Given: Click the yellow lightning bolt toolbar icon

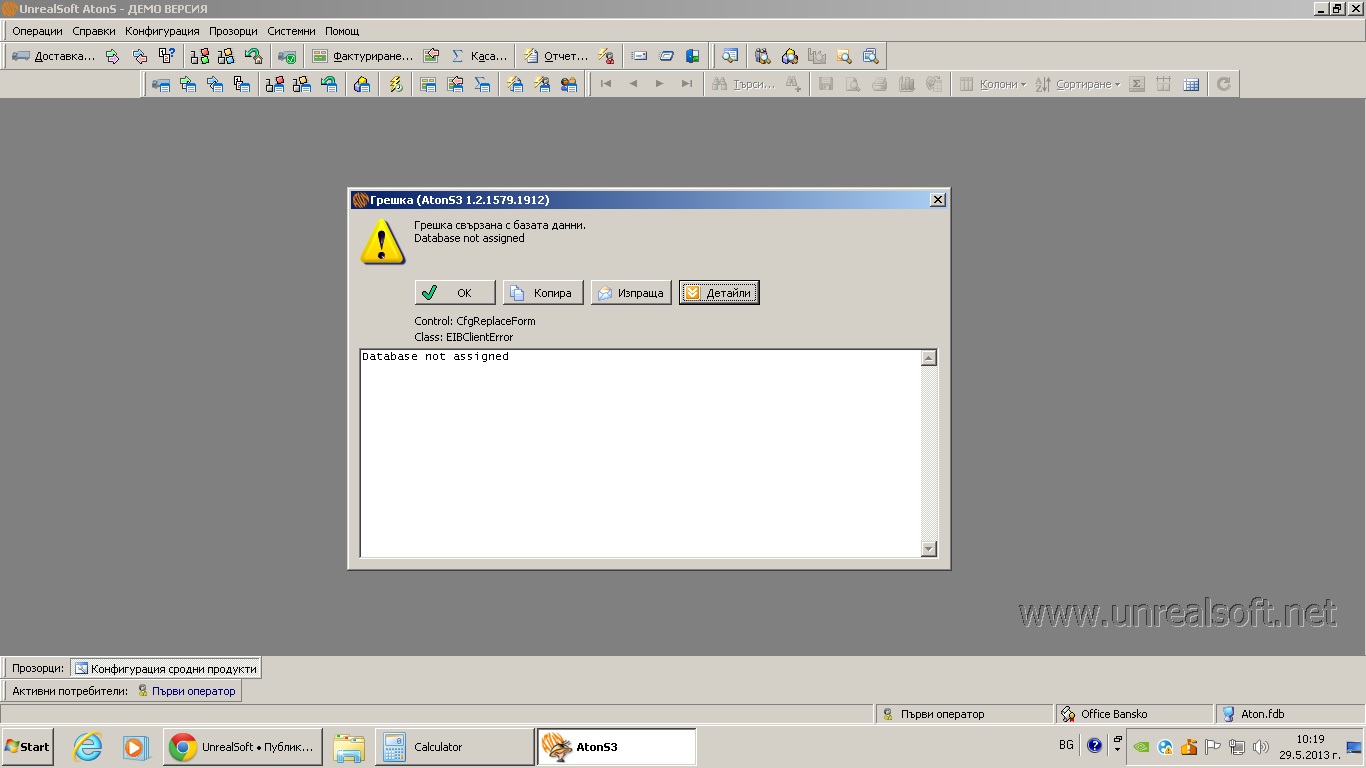Looking at the screenshot, I should pos(396,85).
